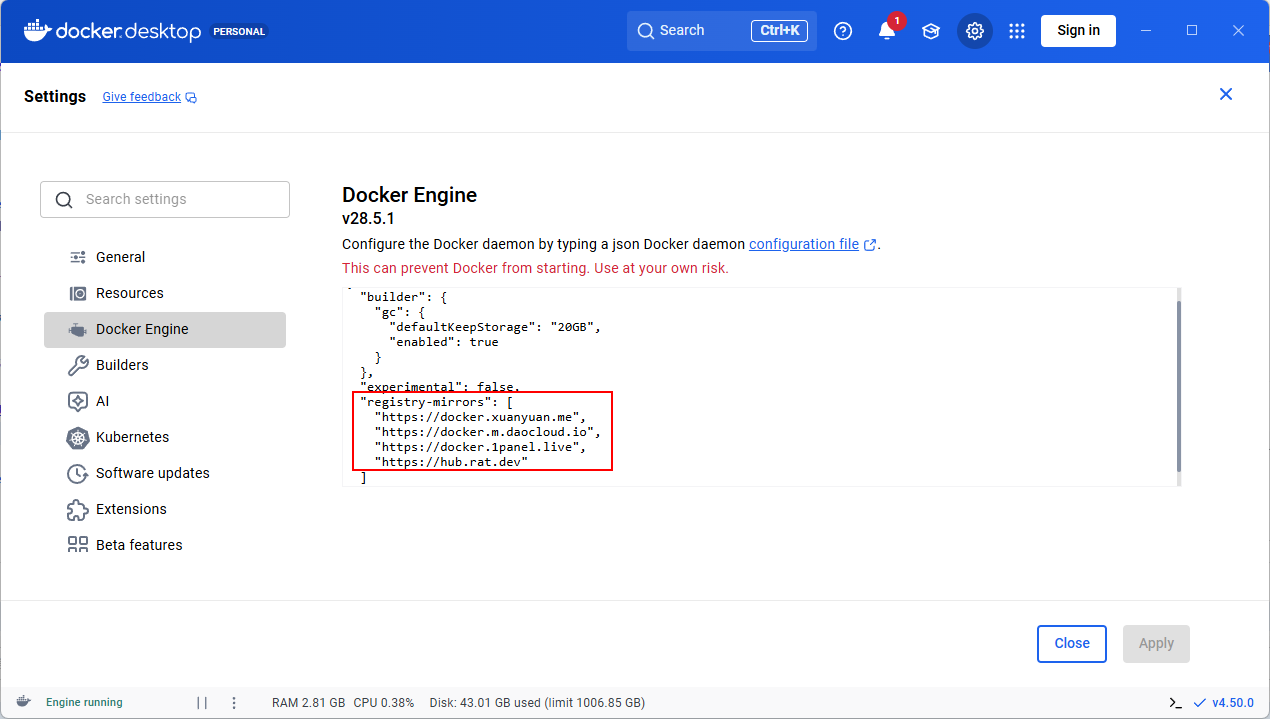The width and height of the screenshot is (1270, 719).
Task: Click the header search magnifier icon
Action: [646, 31]
